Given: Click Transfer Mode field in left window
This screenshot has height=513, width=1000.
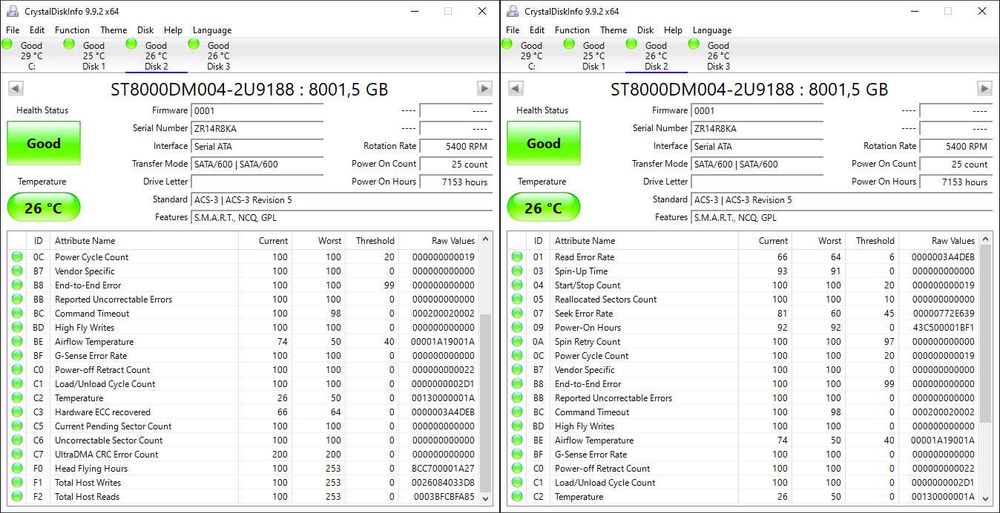Looking at the screenshot, I should [x=257, y=164].
